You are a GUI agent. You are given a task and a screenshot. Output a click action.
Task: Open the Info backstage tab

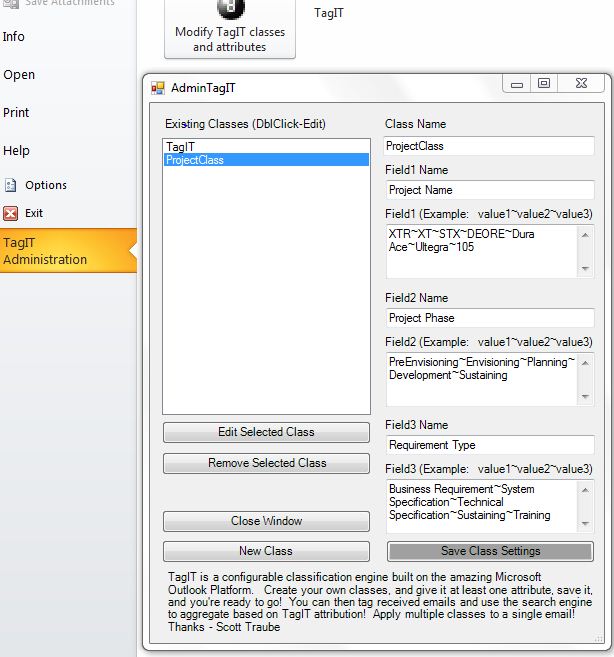(14, 37)
